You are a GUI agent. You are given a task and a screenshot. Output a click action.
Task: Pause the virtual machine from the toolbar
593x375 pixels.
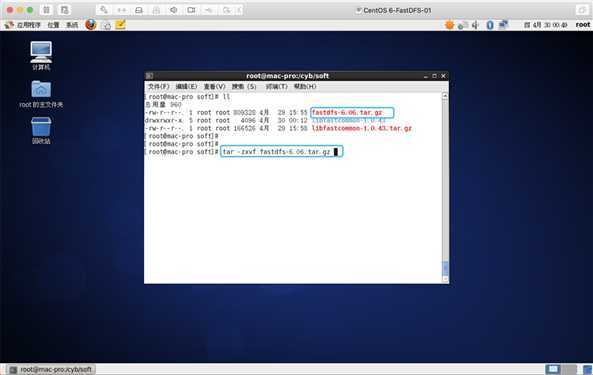46,10
